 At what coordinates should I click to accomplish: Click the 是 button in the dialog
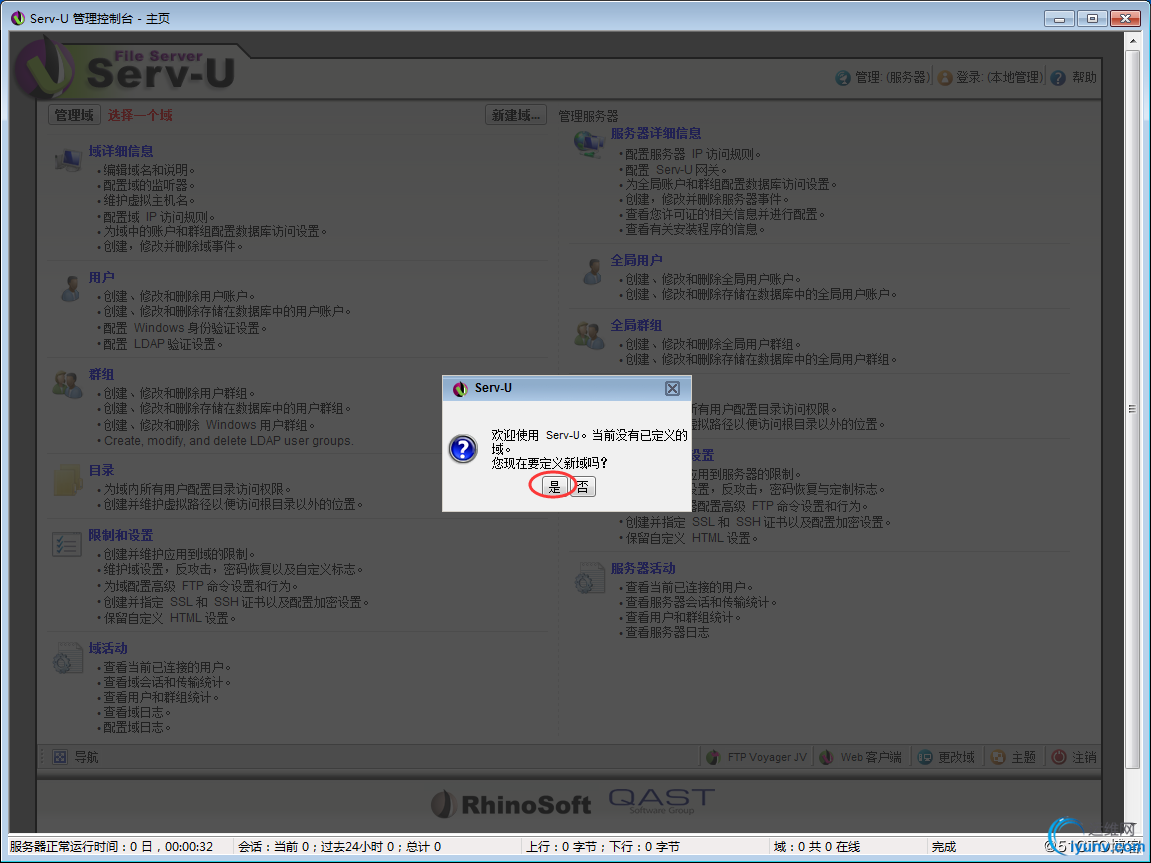(554, 487)
